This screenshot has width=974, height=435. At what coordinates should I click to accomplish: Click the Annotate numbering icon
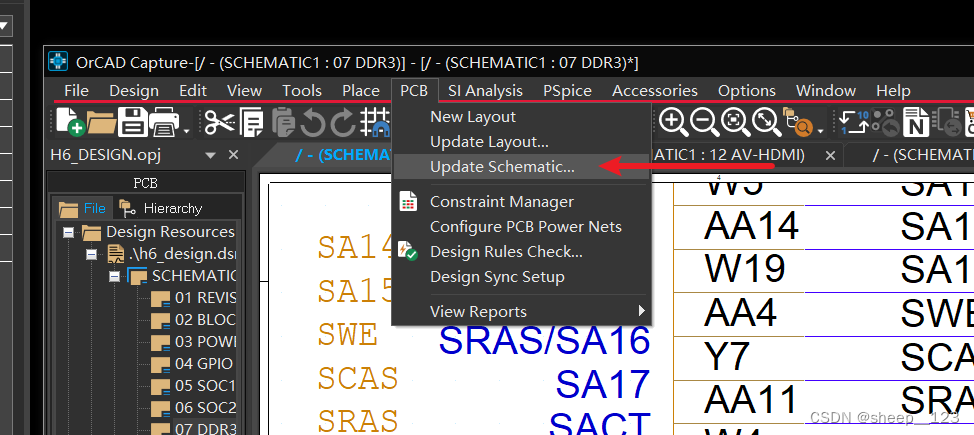[855, 122]
